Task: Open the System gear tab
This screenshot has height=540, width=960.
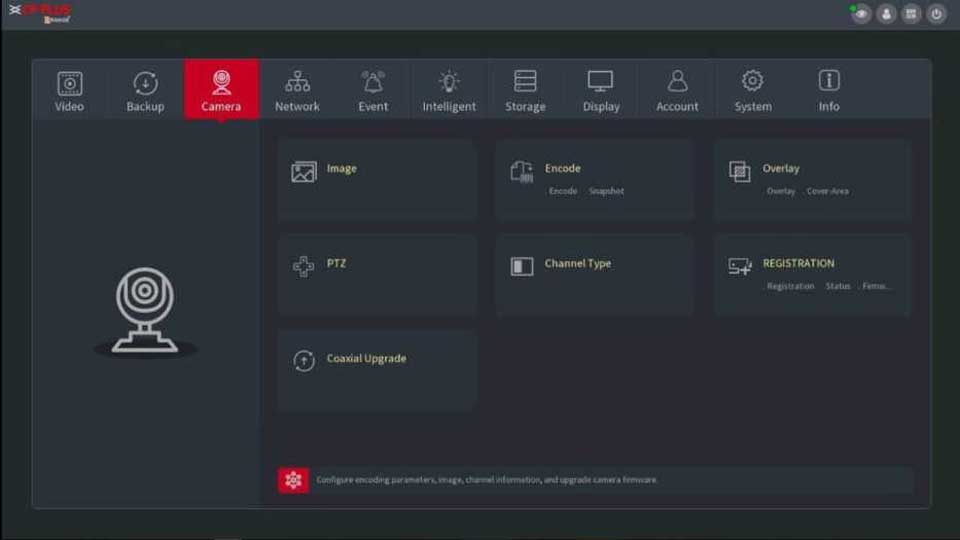Action: pyautogui.click(x=753, y=90)
